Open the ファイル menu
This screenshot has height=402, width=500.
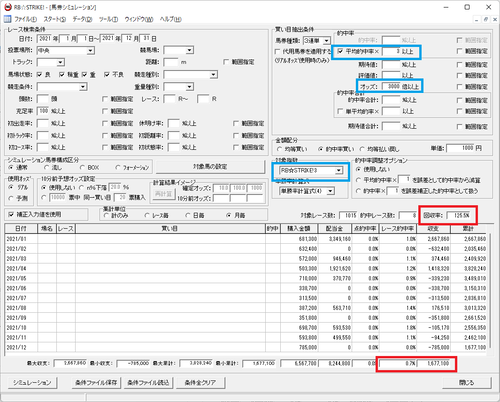pyautogui.click(x=25, y=19)
